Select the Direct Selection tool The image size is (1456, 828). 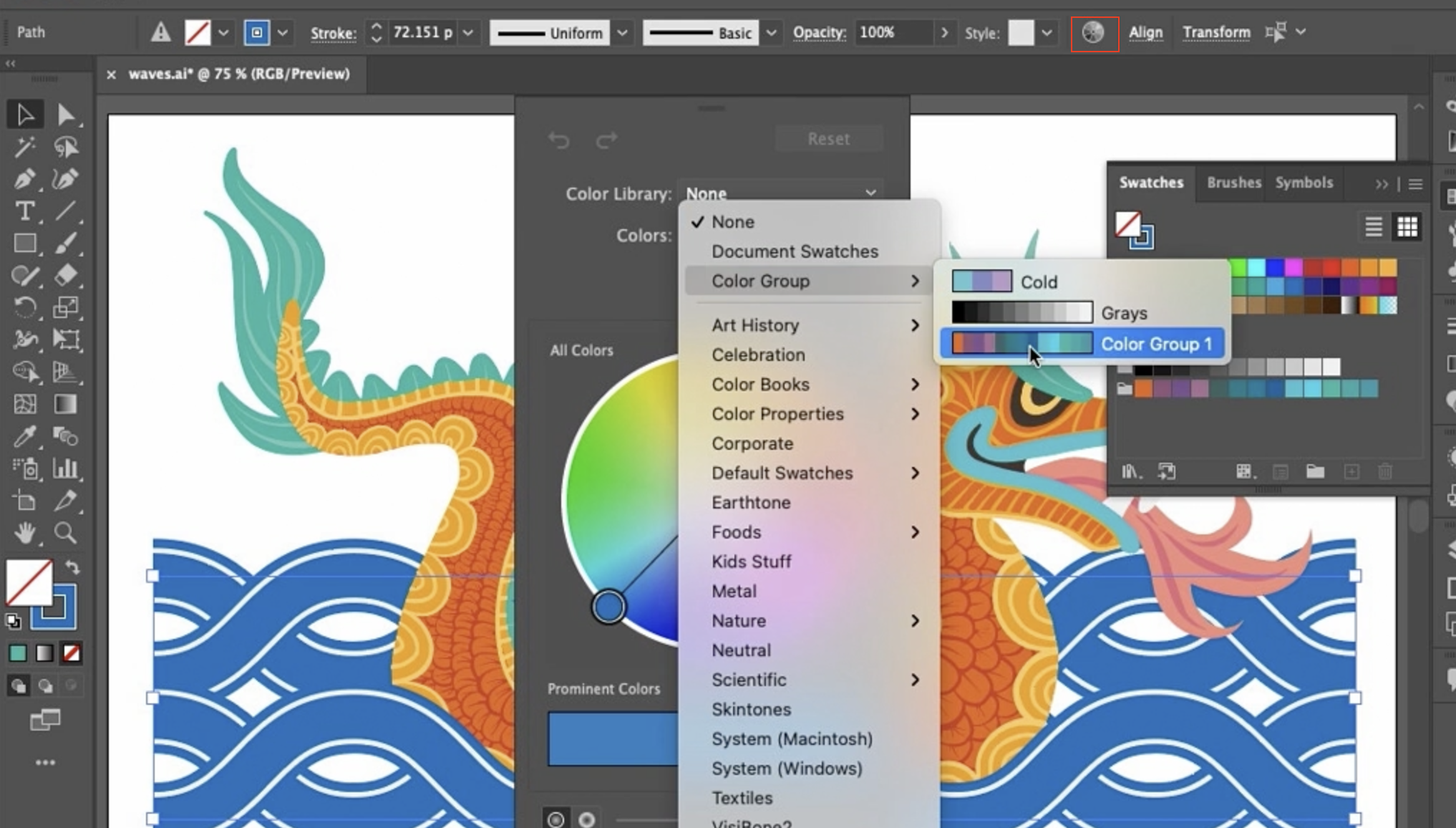coord(65,115)
